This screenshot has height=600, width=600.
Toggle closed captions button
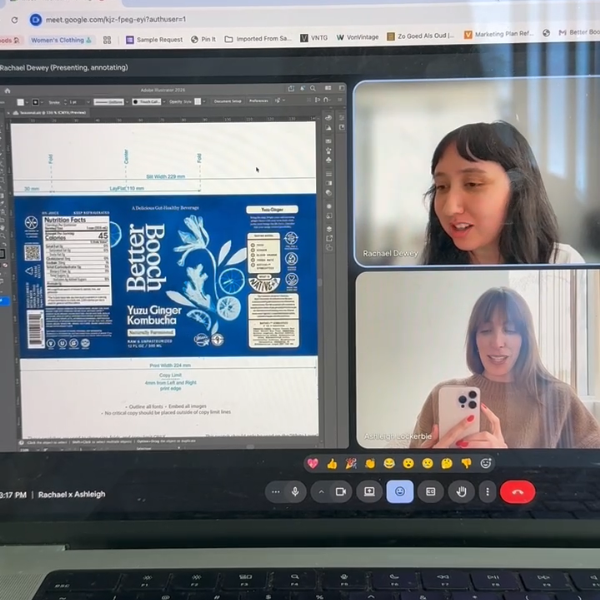point(430,492)
